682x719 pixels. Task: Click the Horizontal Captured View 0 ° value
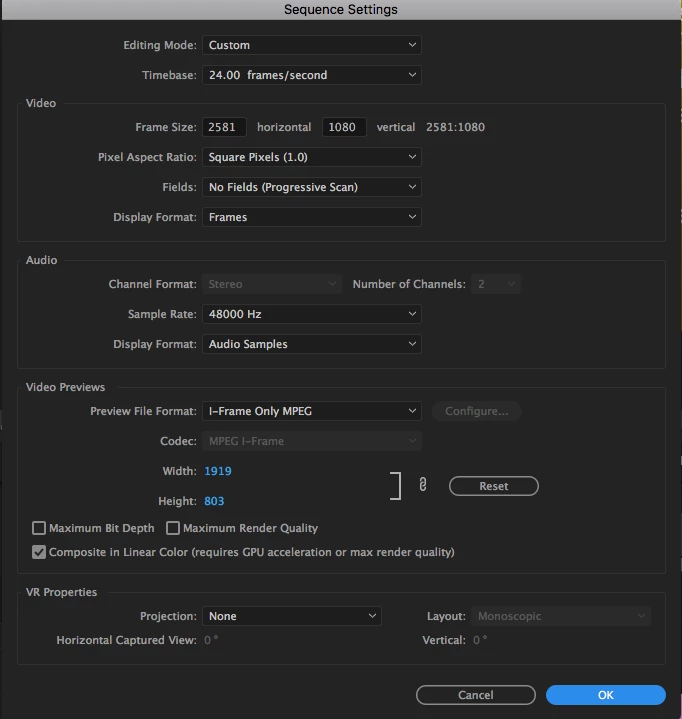coord(211,640)
